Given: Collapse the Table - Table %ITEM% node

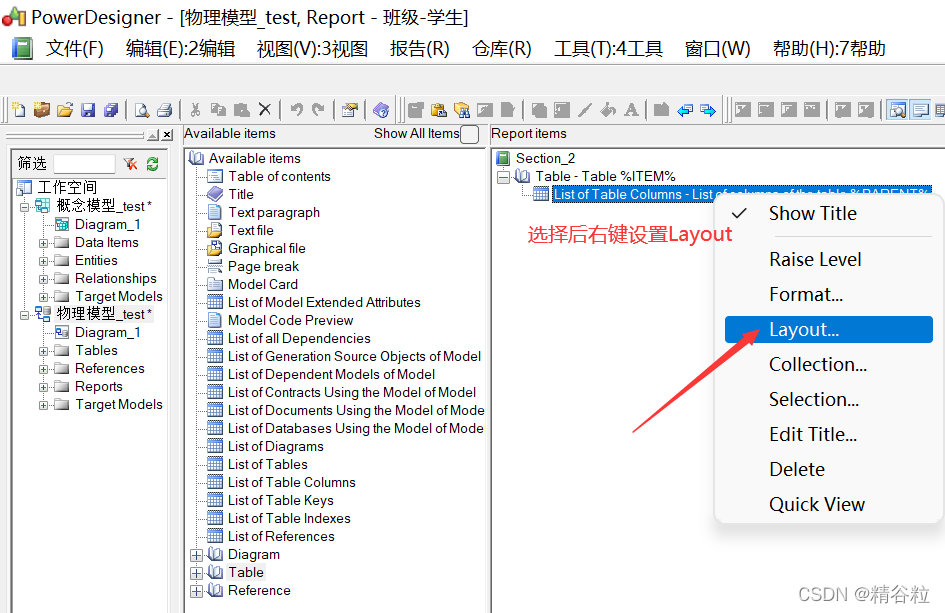Looking at the screenshot, I should point(503,177).
